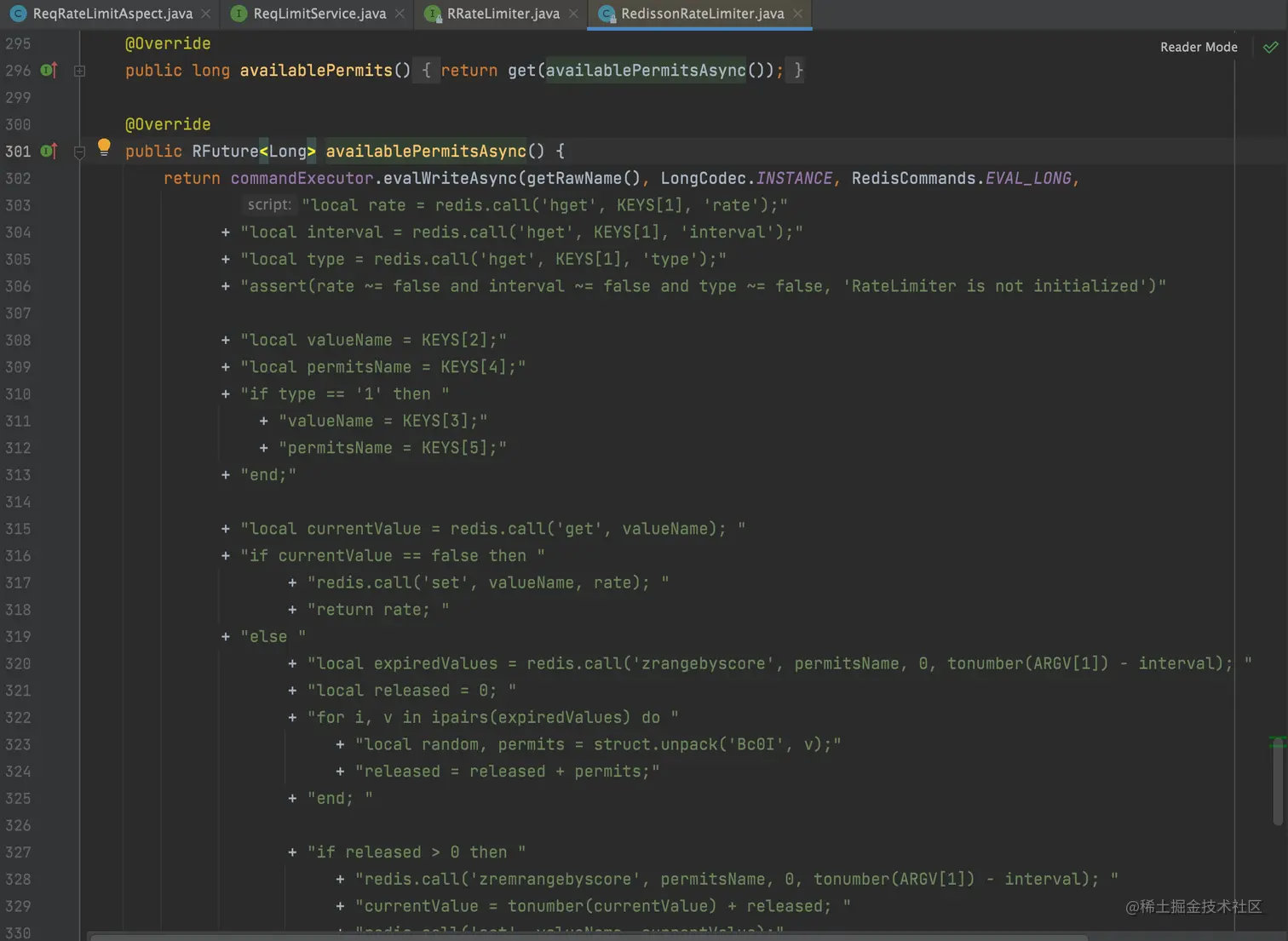Click the "local released = 0; " string
The width and height of the screenshot is (1288, 941).
(411, 691)
